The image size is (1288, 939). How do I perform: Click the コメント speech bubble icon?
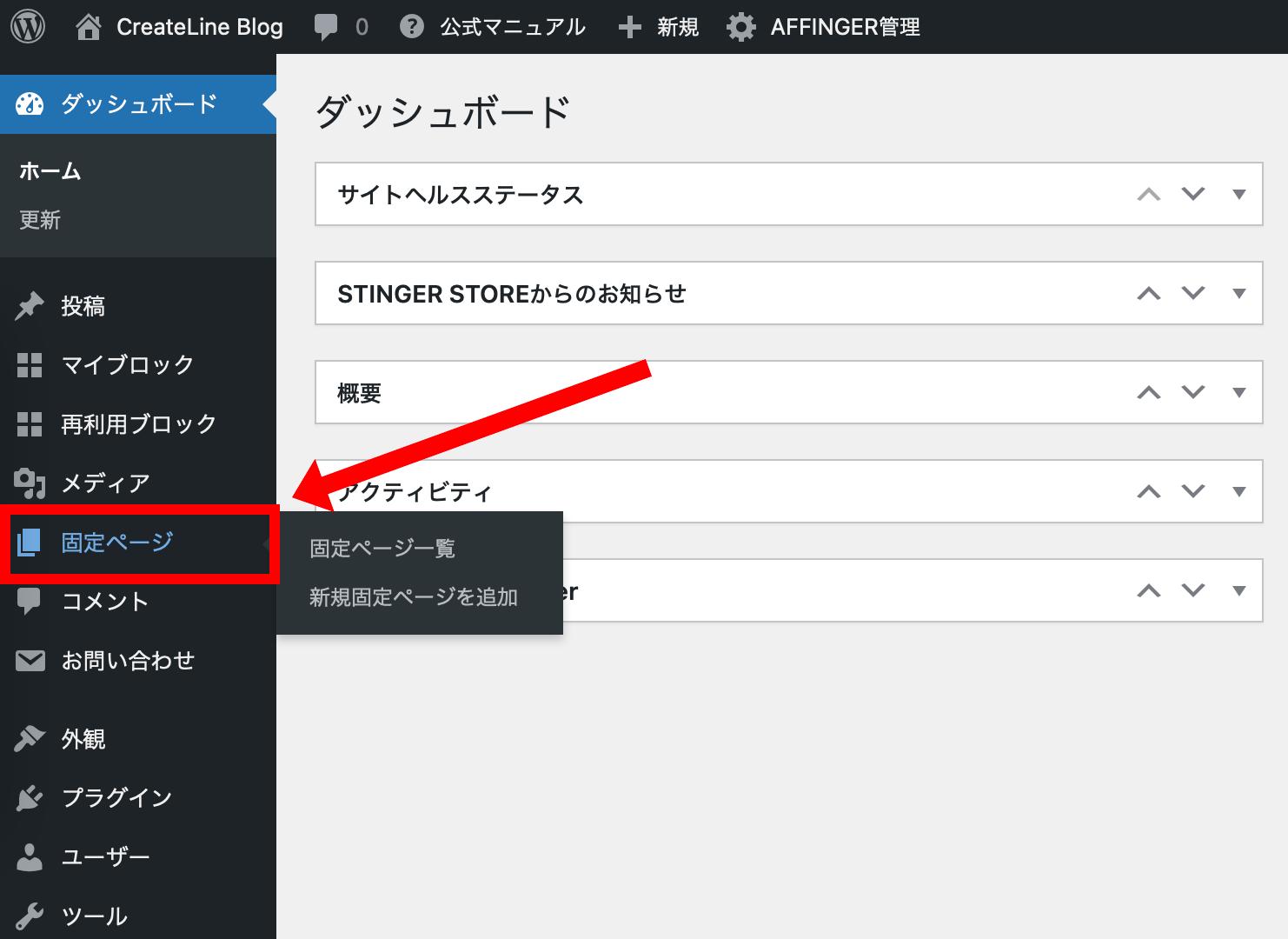coord(29,602)
